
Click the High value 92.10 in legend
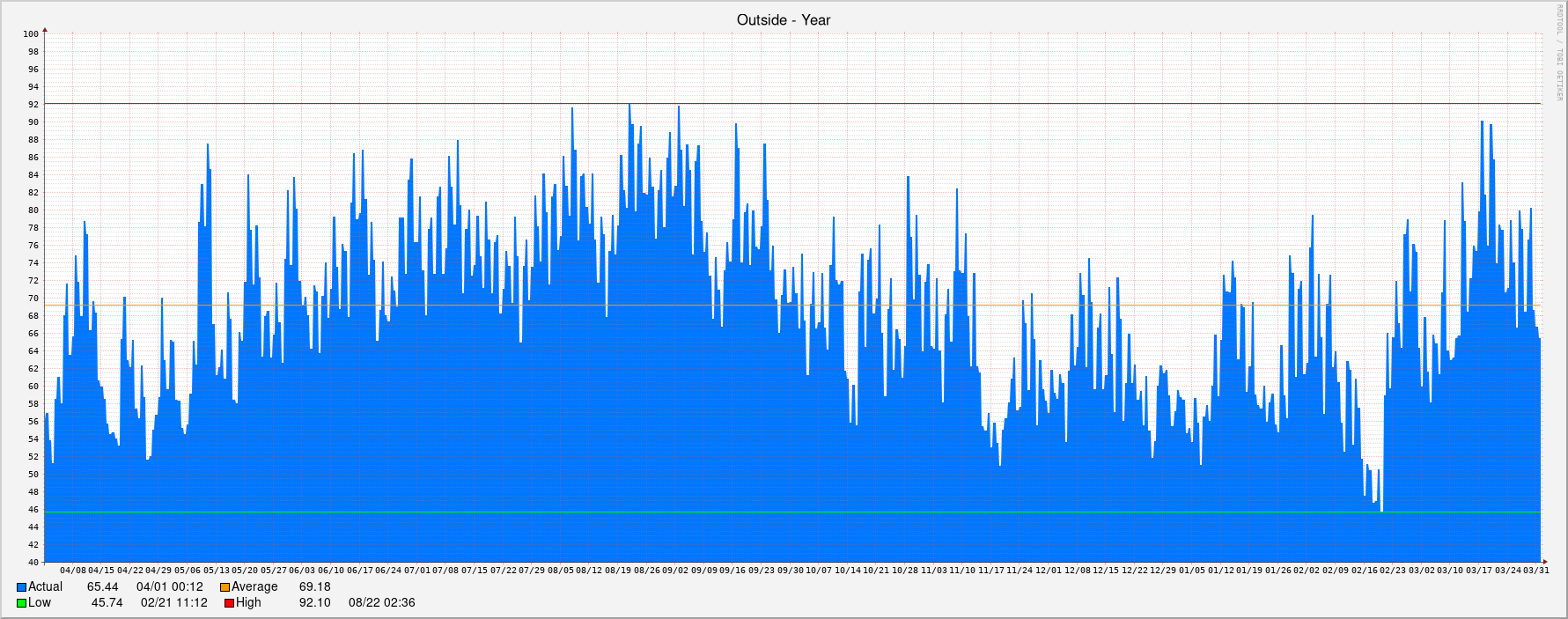click(314, 603)
